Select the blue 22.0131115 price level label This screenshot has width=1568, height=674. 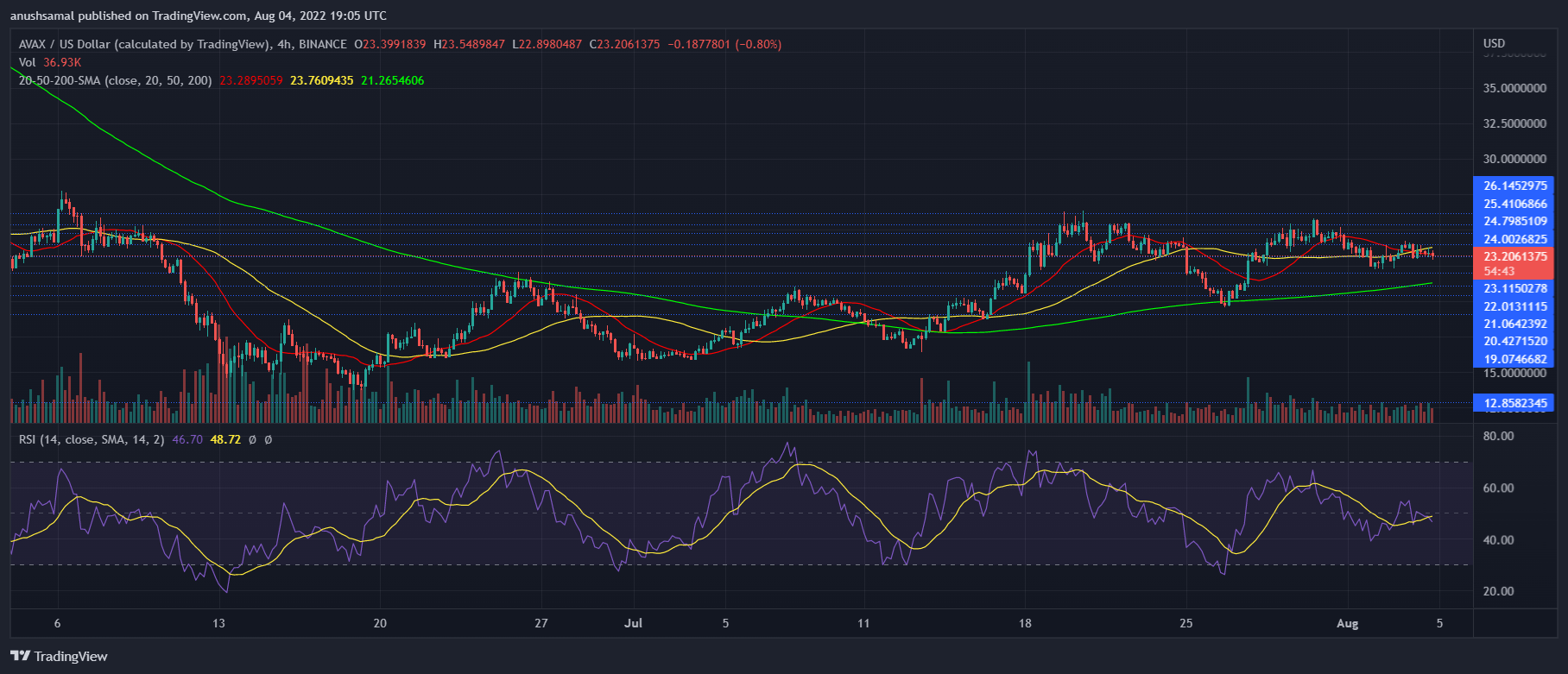click(1514, 306)
